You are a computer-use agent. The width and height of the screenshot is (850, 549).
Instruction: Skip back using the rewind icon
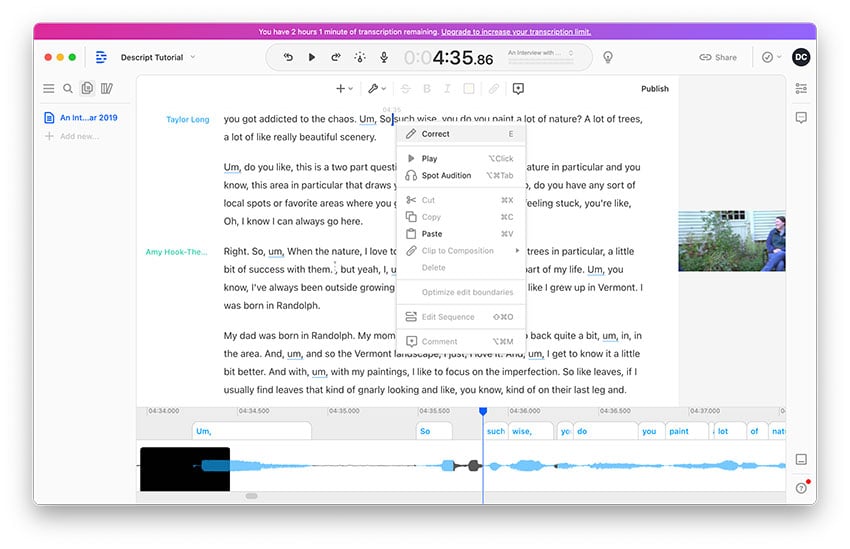[x=288, y=57]
